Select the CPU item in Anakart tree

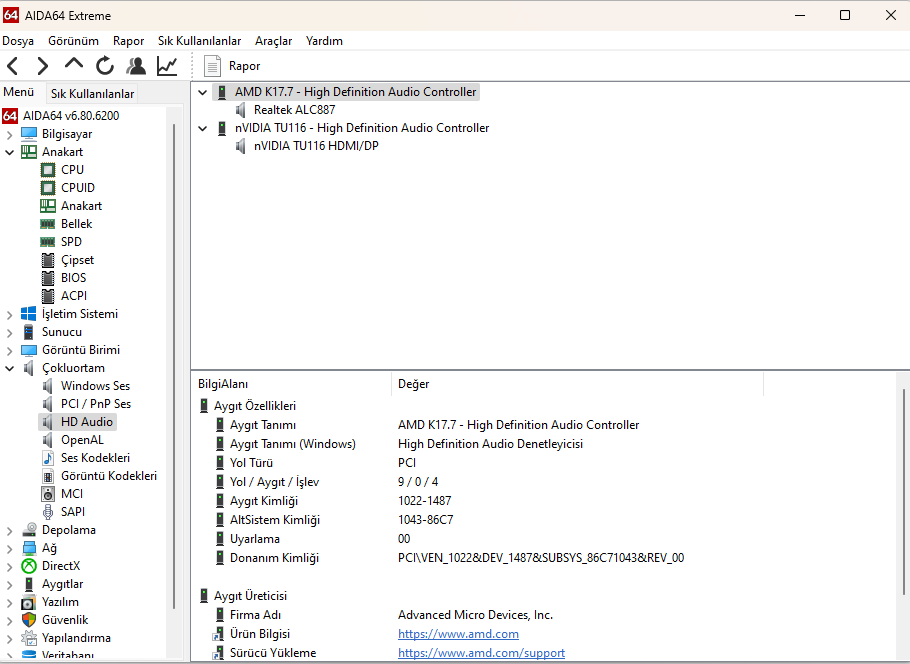(72, 170)
